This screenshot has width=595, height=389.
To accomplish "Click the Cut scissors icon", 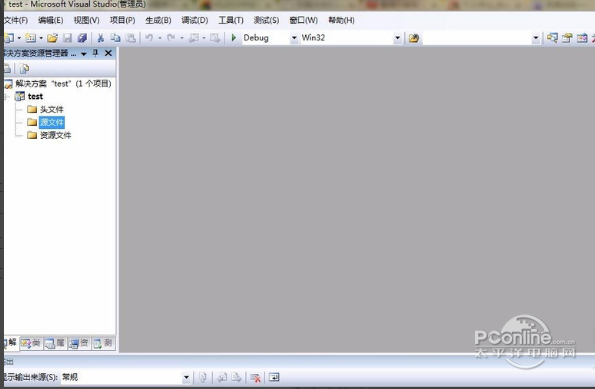I will pyautogui.click(x=101, y=38).
